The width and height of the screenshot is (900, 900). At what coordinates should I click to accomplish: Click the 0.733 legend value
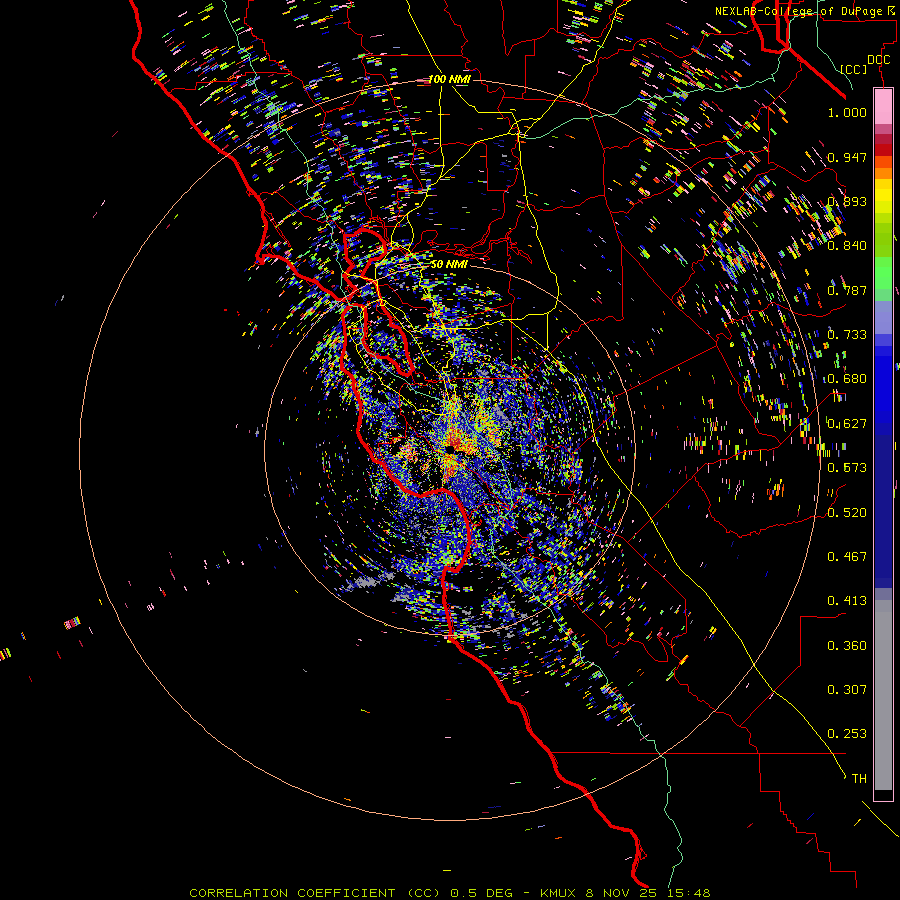(847, 335)
